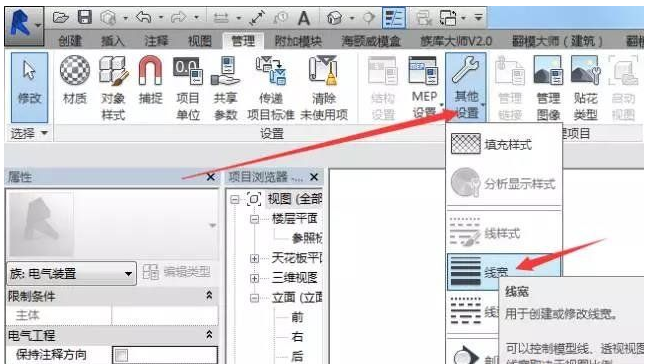Select the 修改 (Modify) arrow tool
Image resolution: width=647 pixels, height=364 pixels.
tap(29, 87)
